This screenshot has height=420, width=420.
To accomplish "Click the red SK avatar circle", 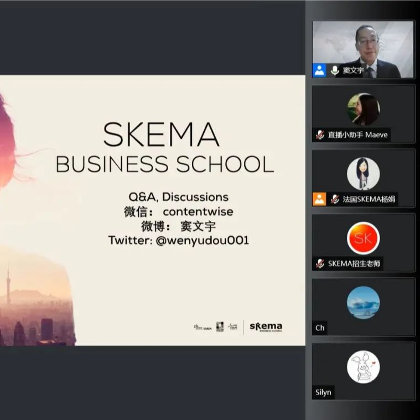I will click(363, 238).
